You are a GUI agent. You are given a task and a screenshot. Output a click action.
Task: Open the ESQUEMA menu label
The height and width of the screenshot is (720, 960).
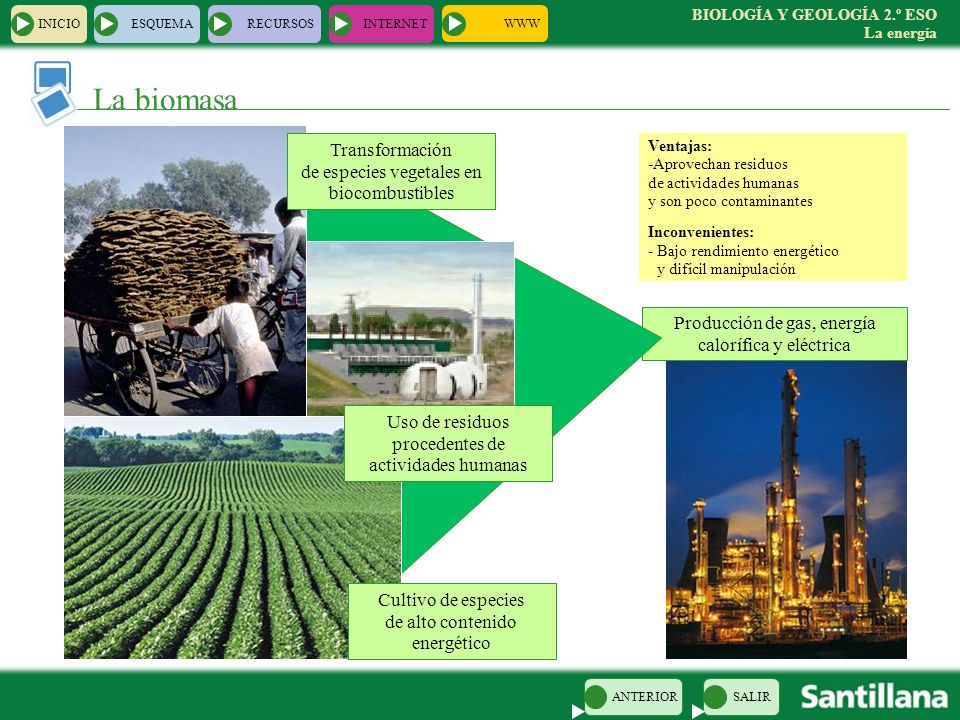click(x=162, y=24)
